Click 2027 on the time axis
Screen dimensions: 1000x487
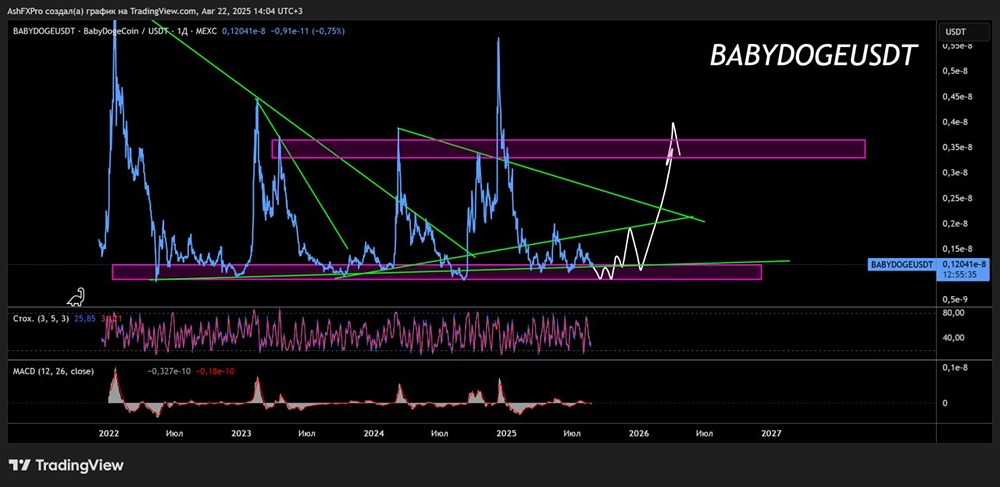(772, 433)
